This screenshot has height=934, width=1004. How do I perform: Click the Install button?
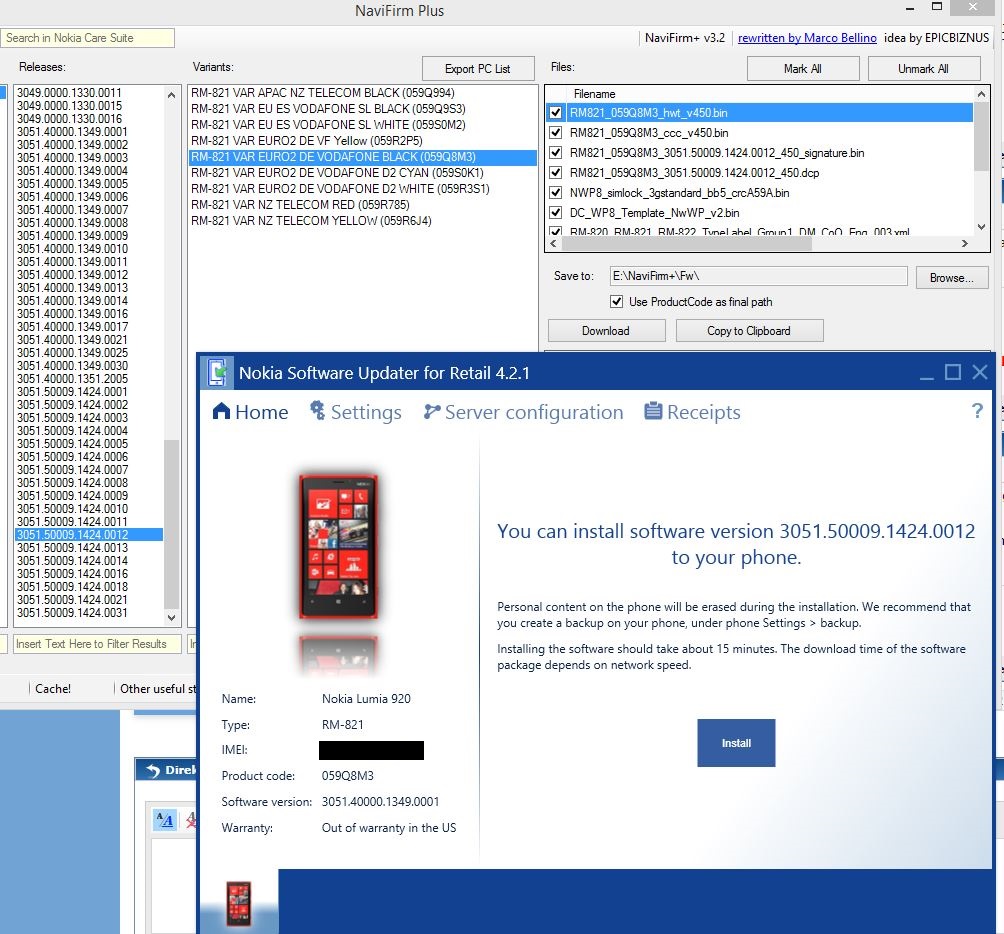736,743
